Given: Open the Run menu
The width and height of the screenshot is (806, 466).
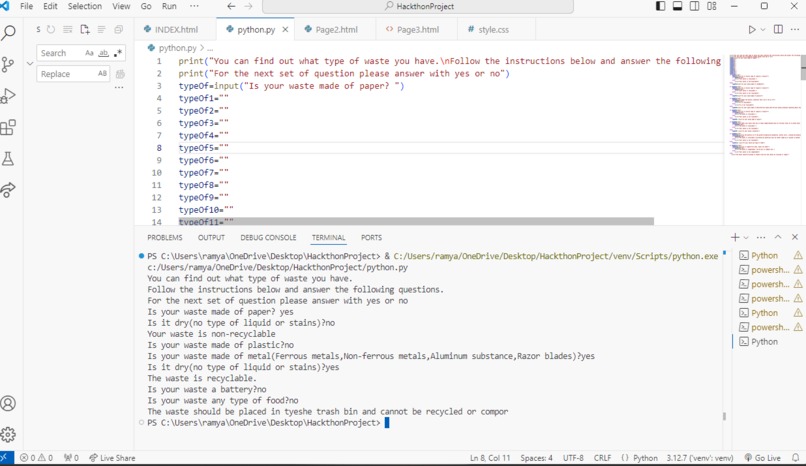Looking at the screenshot, I should (x=169, y=6).
